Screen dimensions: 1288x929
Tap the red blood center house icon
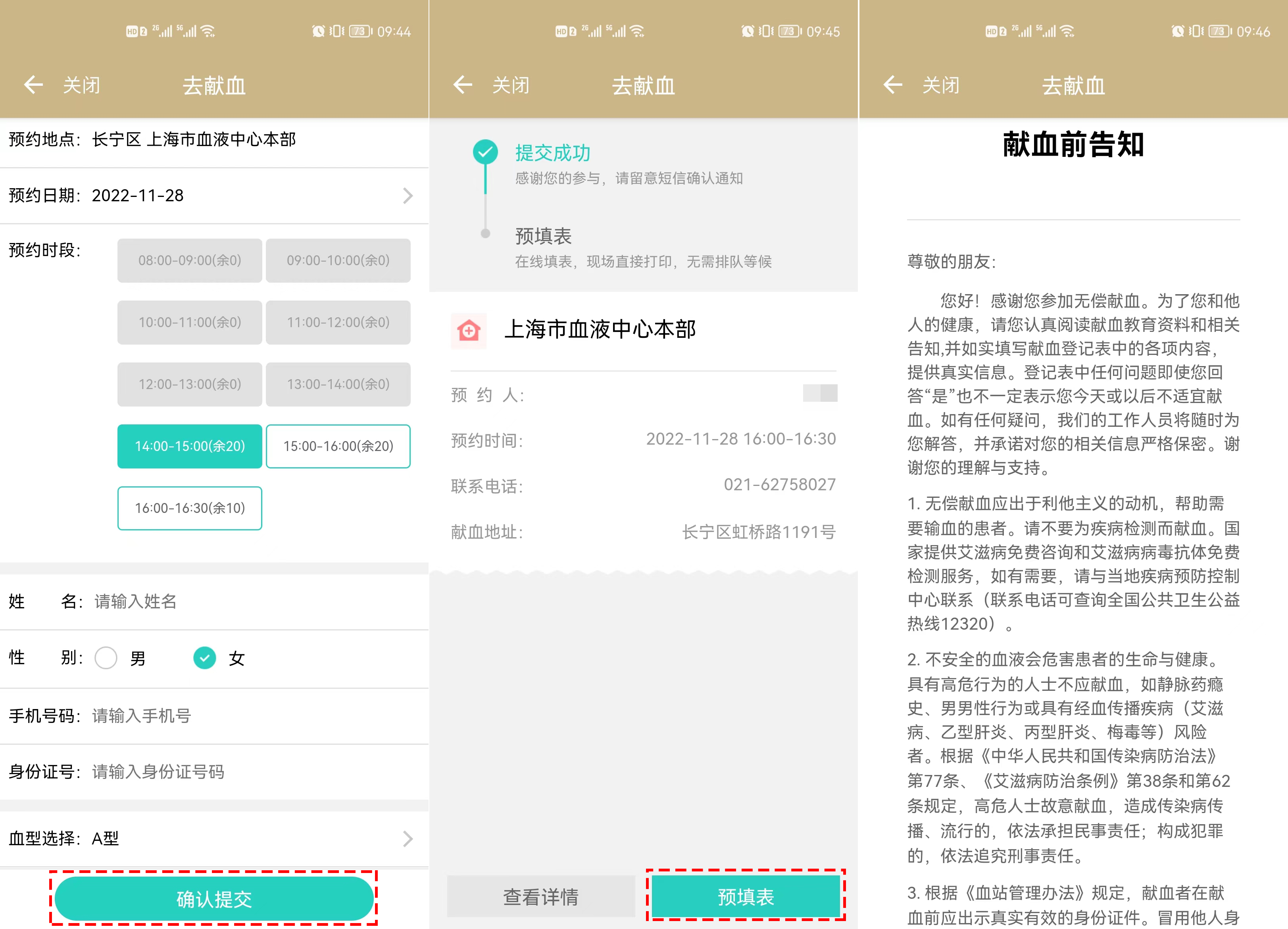pos(469,330)
